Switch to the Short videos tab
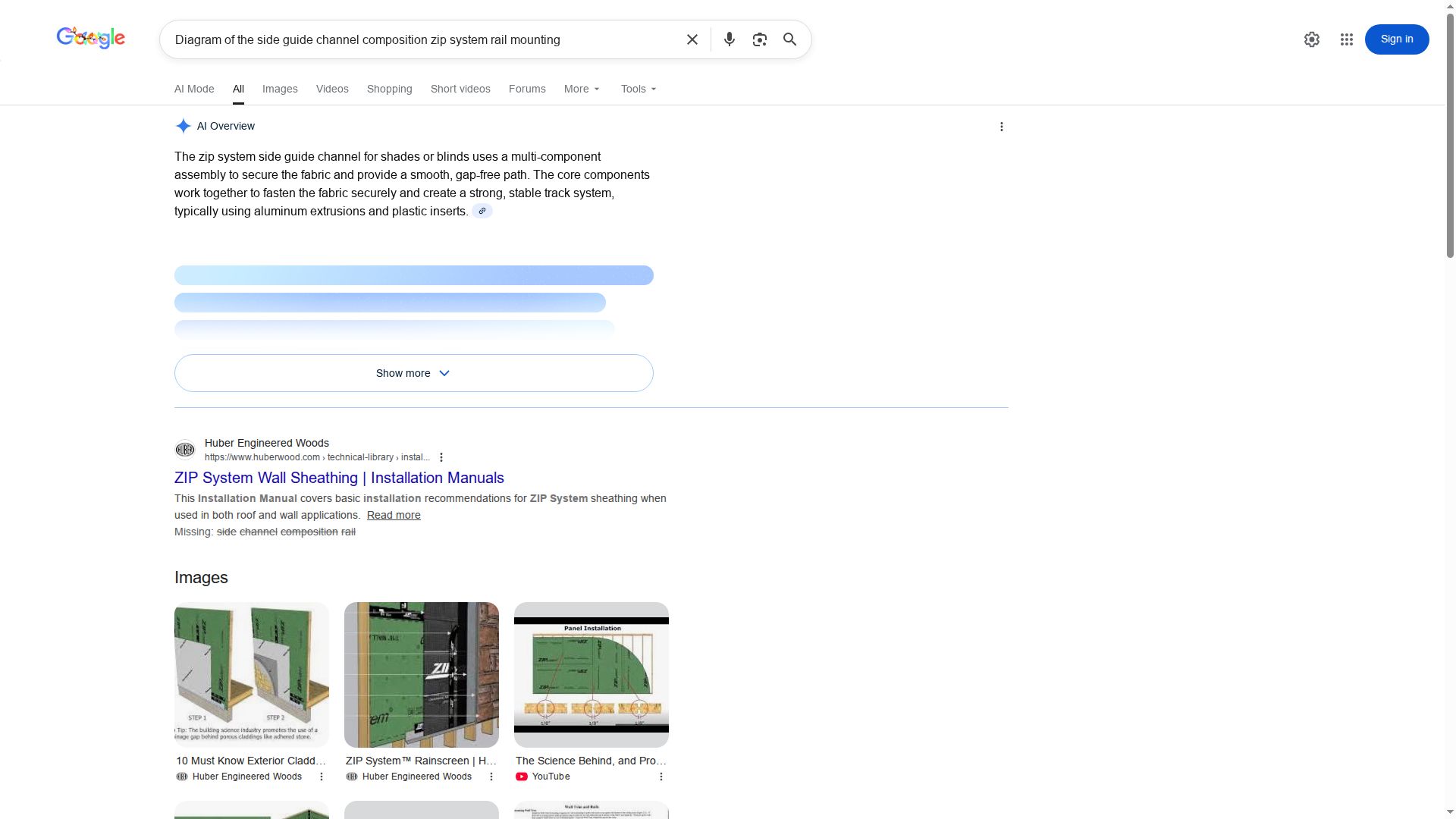Screen dimensions: 1456x819 tap(460, 89)
